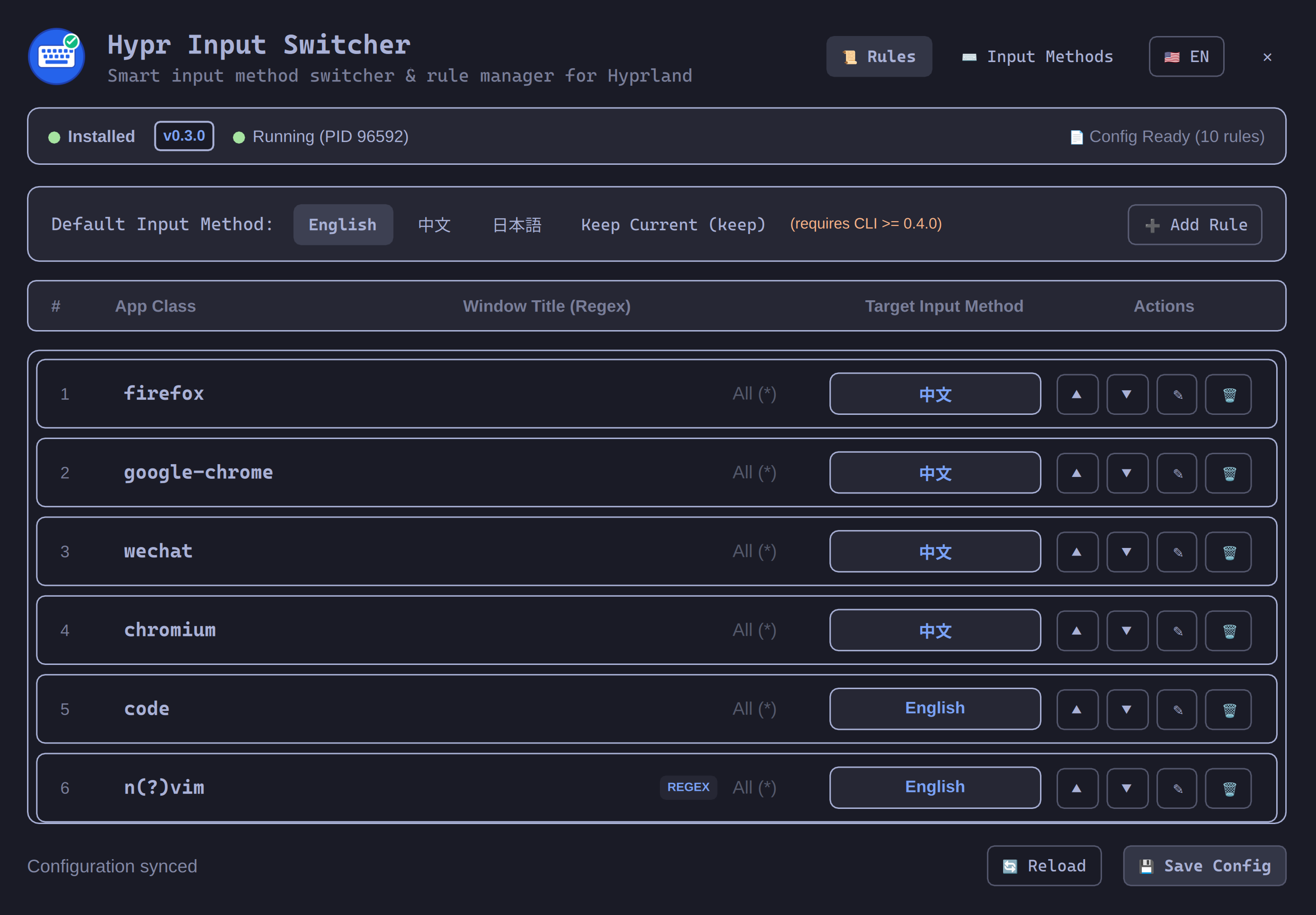The width and height of the screenshot is (1316, 915).
Task: Move the code rule up
Action: coord(1077,709)
